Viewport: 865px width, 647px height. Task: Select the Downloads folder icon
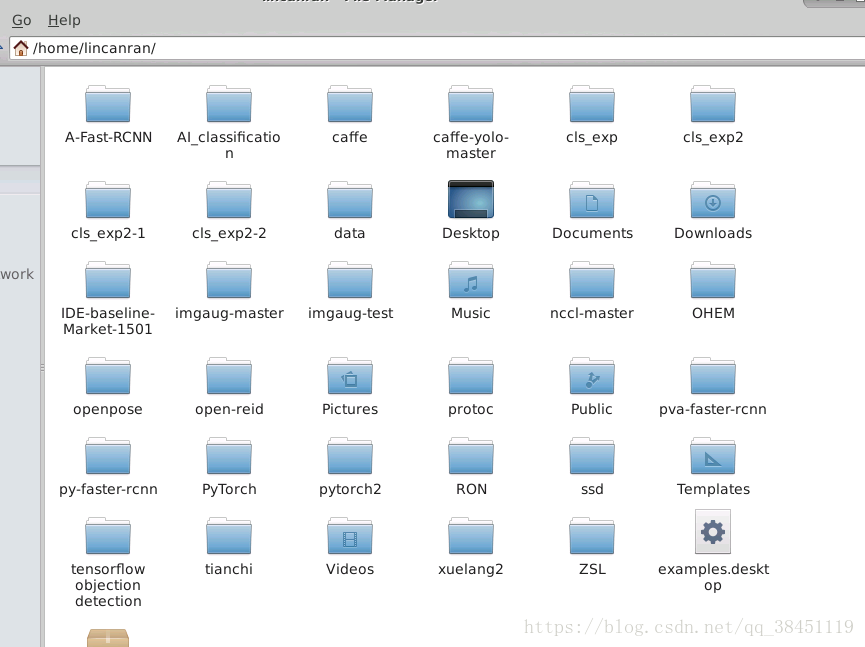(x=713, y=200)
